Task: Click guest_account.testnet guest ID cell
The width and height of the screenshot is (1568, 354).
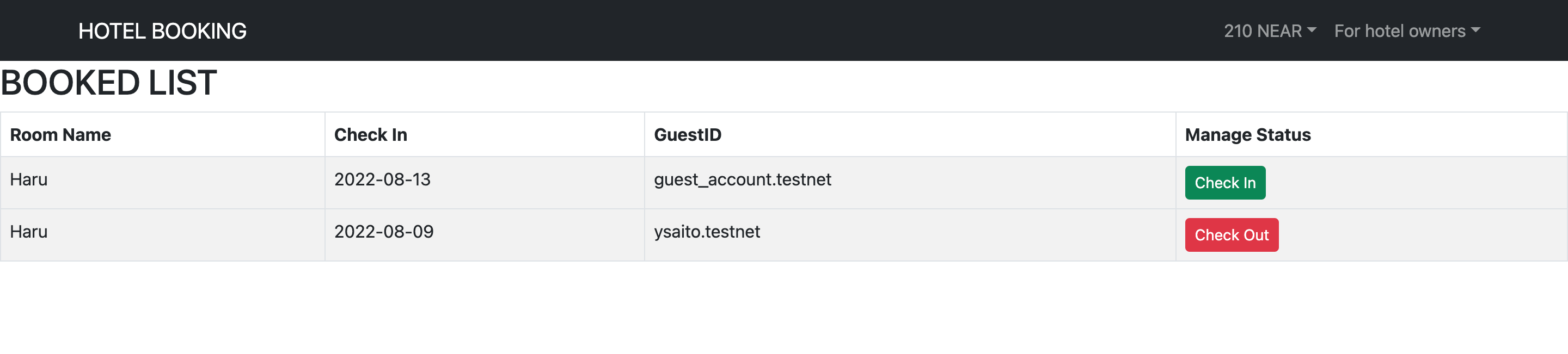Action: [910, 183]
